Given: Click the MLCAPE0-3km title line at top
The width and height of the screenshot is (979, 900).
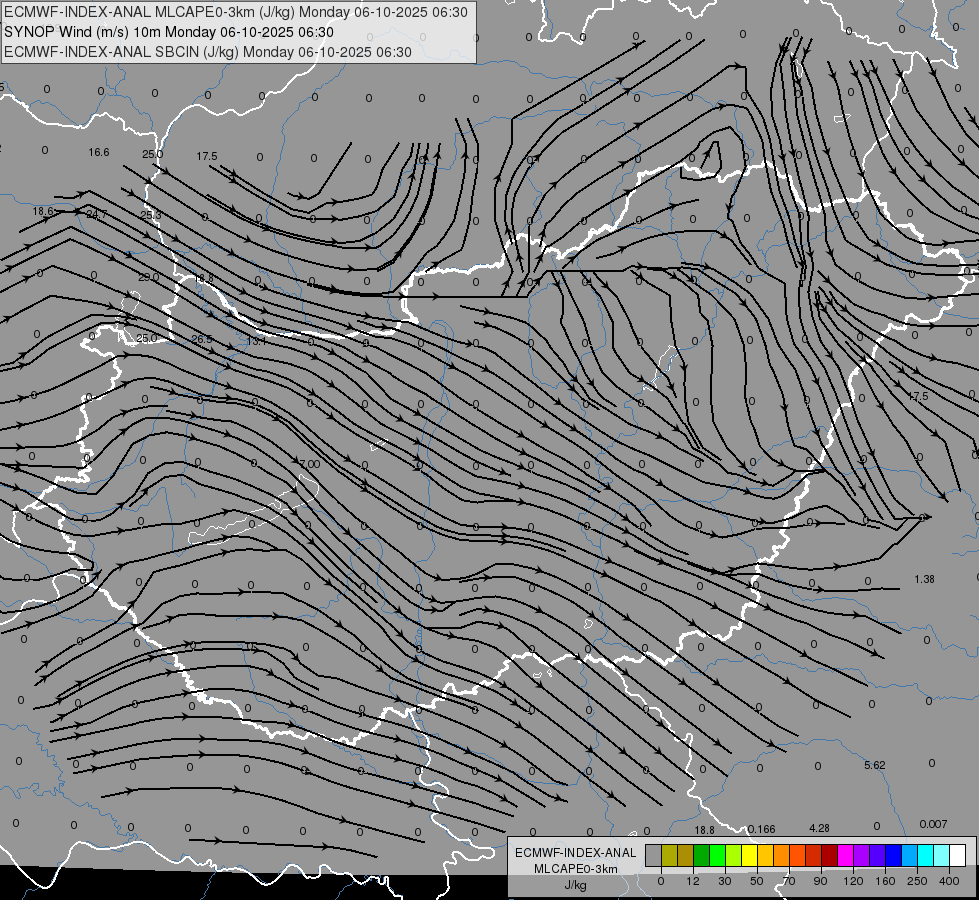Looking at the screenshot, I should [x=236, y=12].
